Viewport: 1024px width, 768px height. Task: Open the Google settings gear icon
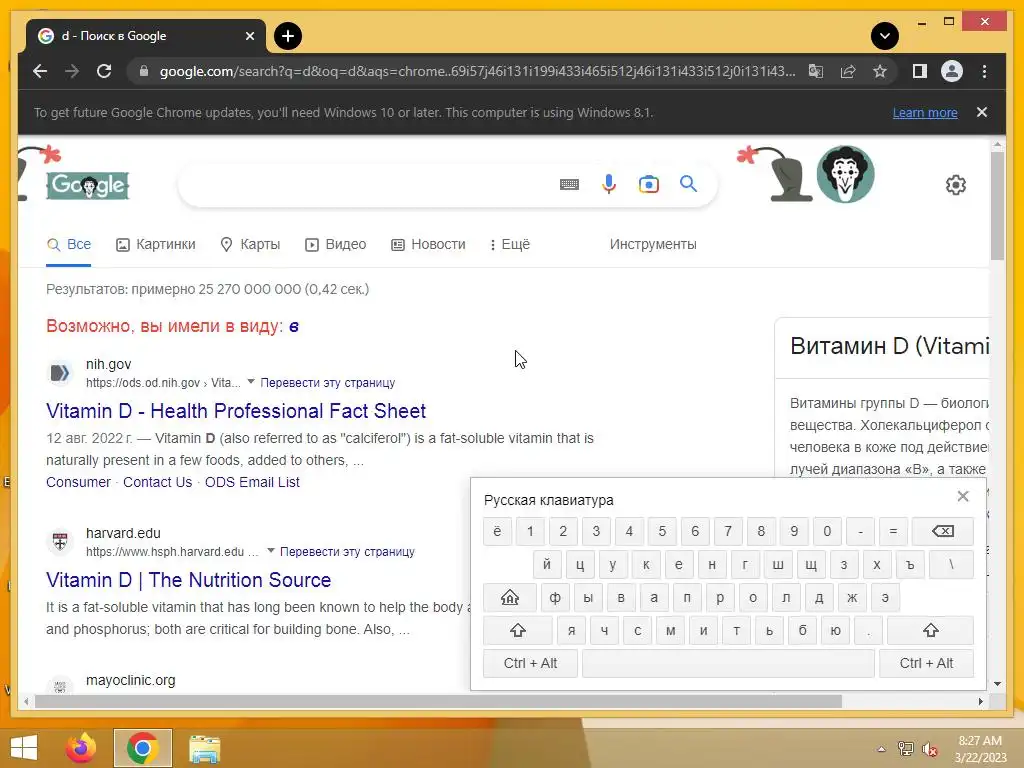[x=955, y=185]
